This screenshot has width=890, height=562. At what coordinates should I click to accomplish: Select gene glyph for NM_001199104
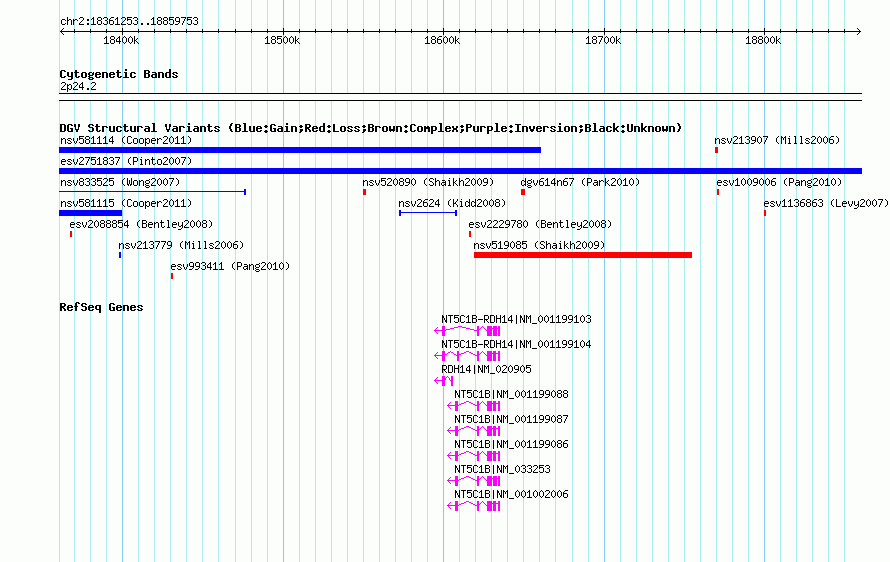(467, 356)
